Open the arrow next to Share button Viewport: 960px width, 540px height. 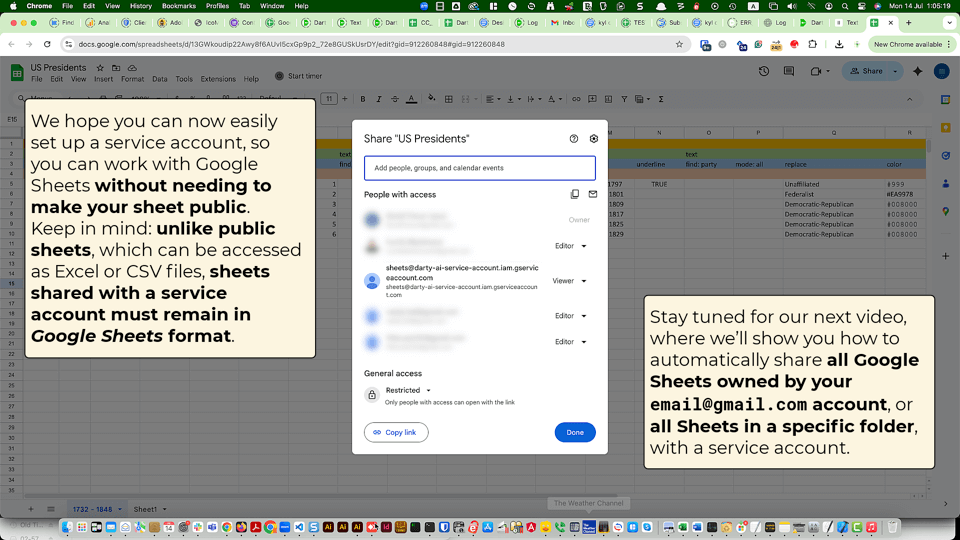[x=895, y=71]
